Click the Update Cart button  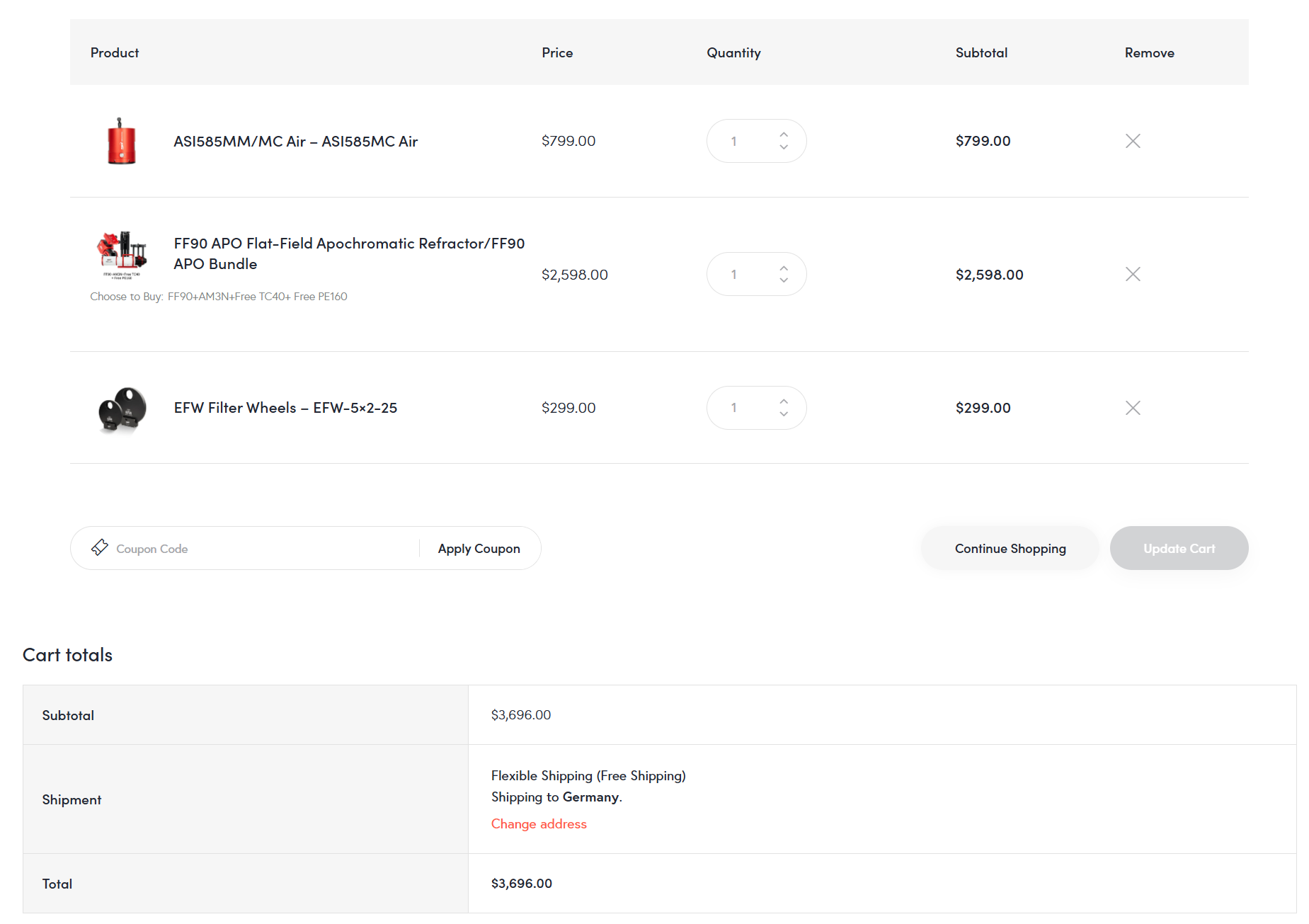(x=1179, y=549)
